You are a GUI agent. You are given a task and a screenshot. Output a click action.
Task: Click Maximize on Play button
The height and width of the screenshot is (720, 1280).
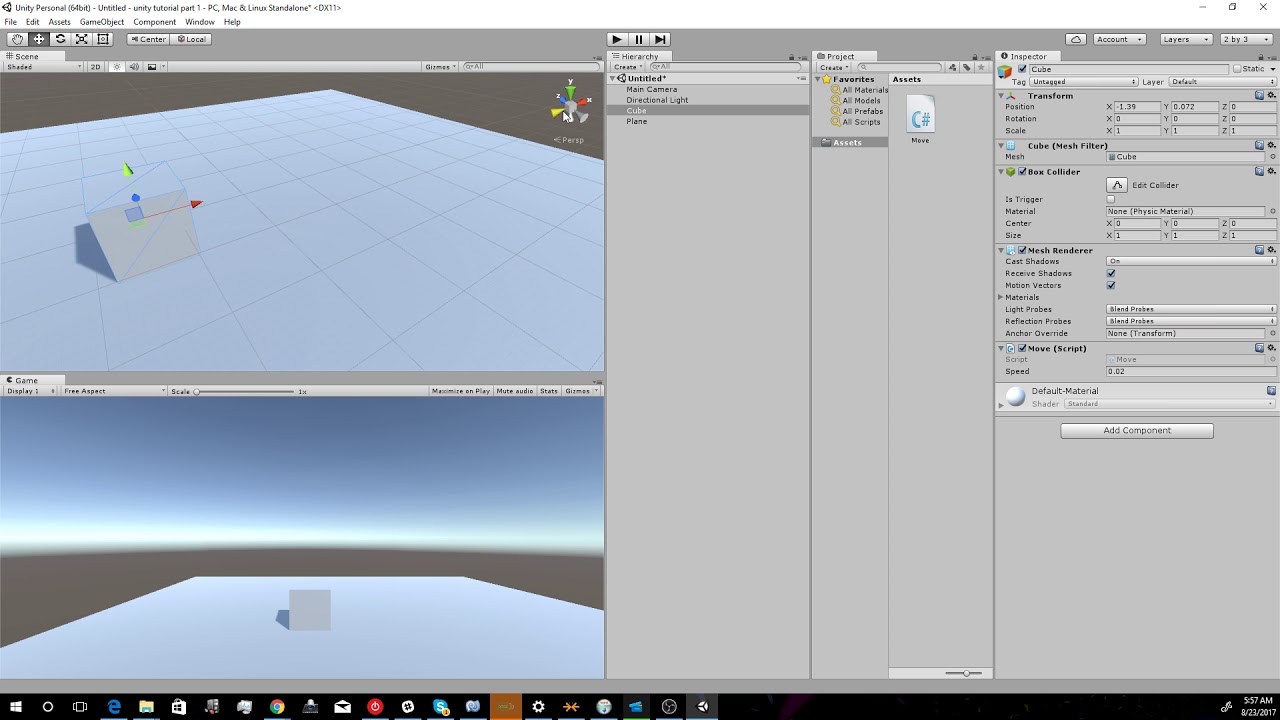[461, 391]
